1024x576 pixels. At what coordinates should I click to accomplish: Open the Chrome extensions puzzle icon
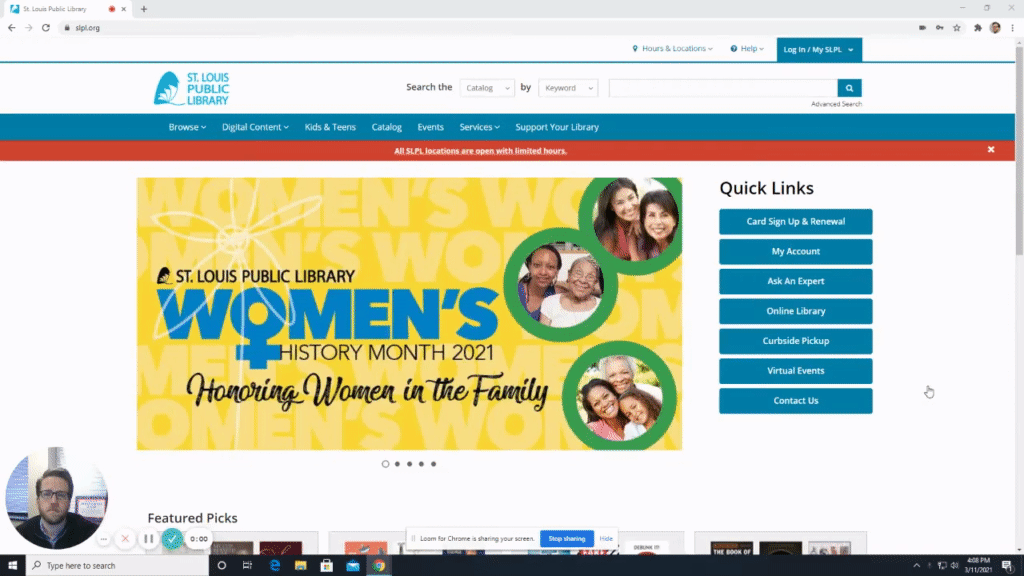978,28
